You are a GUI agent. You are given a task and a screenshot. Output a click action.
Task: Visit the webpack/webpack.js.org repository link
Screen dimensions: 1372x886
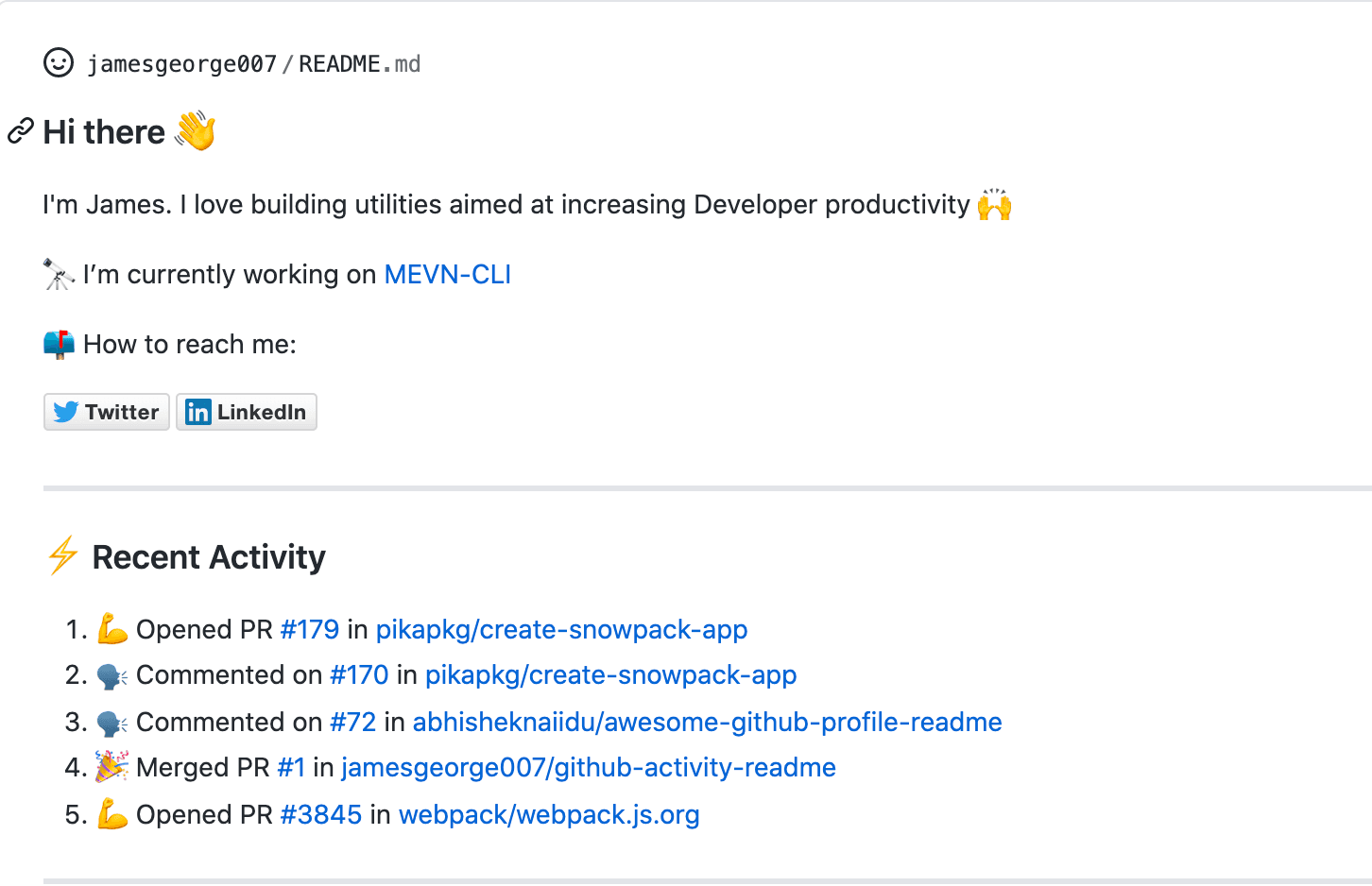tap(549, 815)
